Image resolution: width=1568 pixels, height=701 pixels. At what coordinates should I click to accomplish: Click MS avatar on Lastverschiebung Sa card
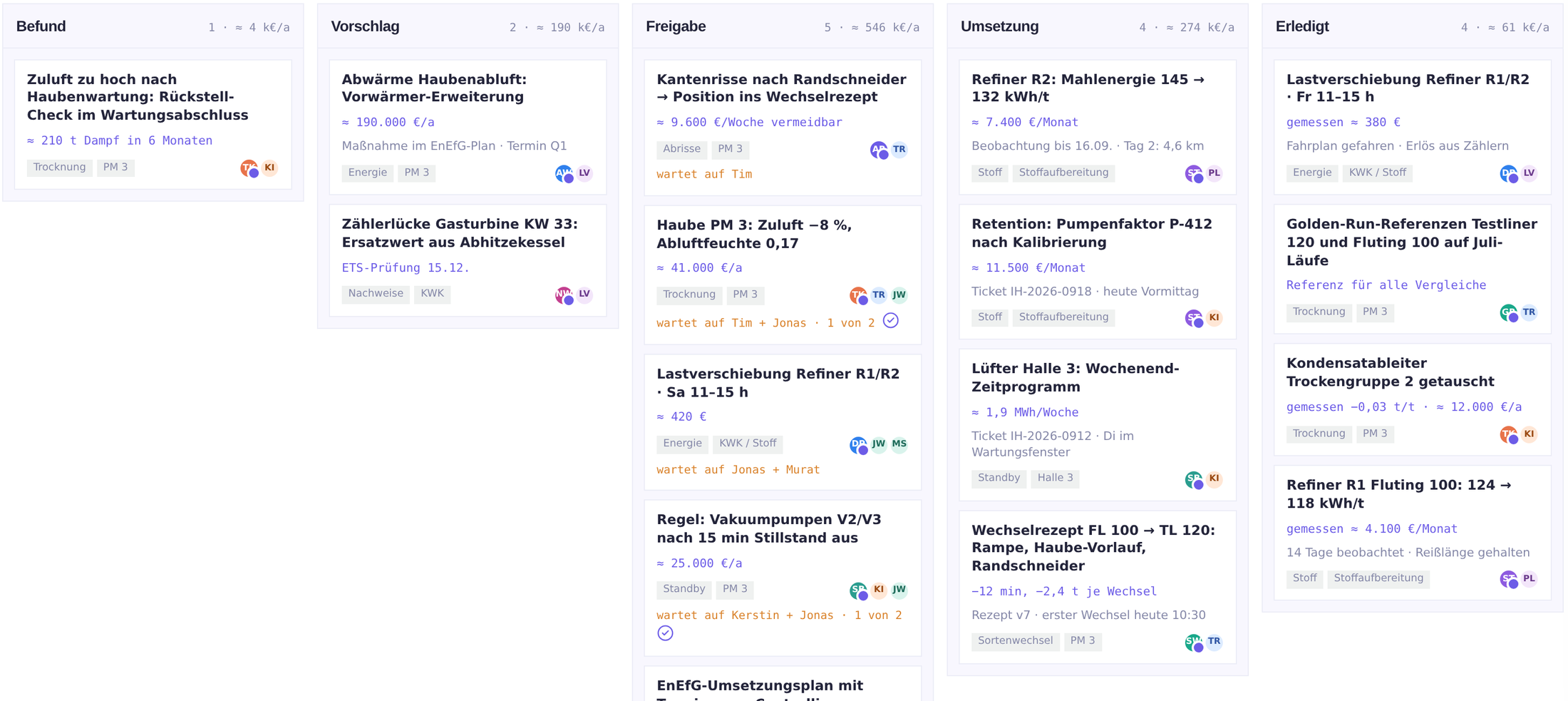click(899, 444)
